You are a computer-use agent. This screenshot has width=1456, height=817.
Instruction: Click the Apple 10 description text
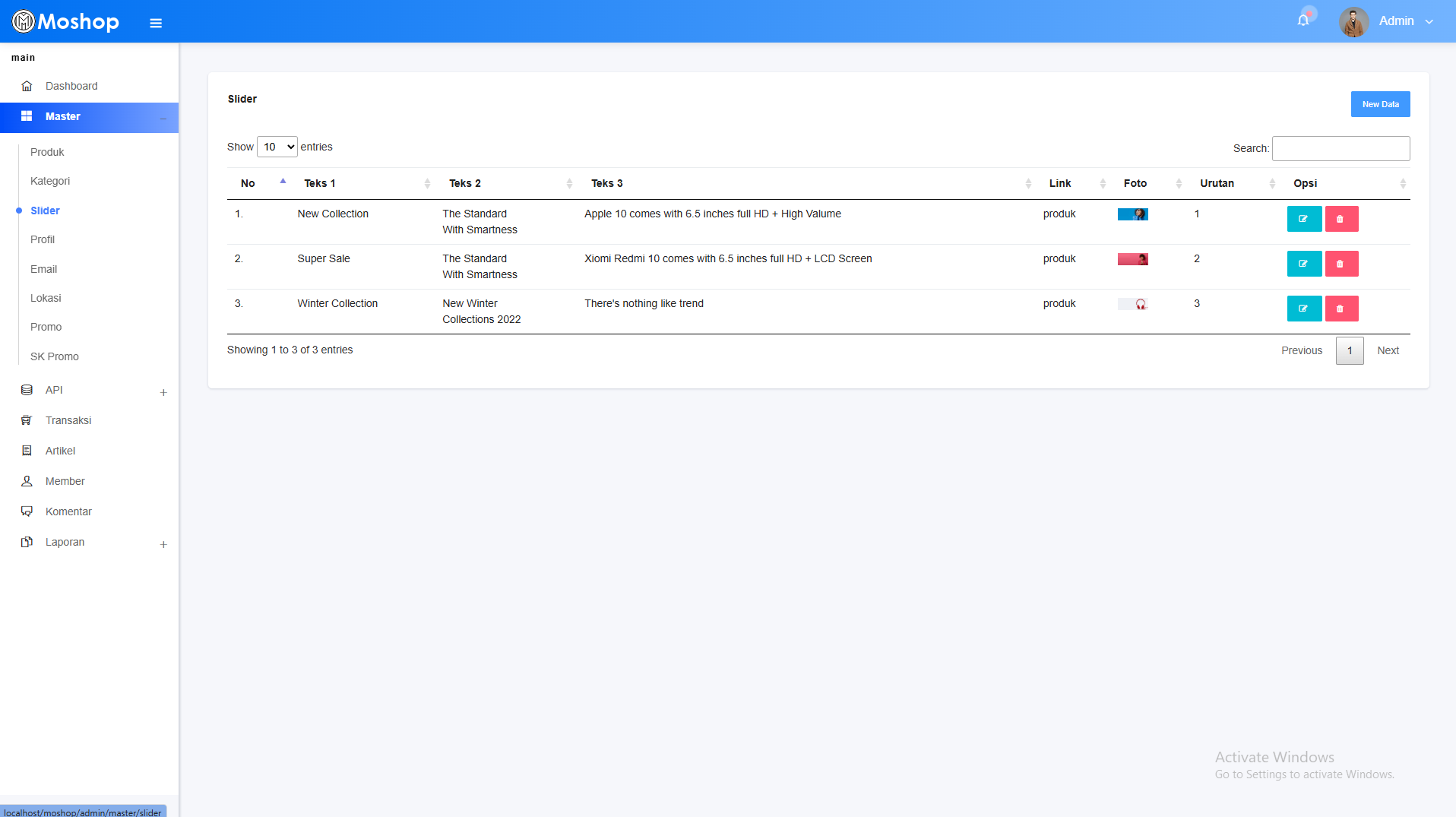tap(713, 214)
